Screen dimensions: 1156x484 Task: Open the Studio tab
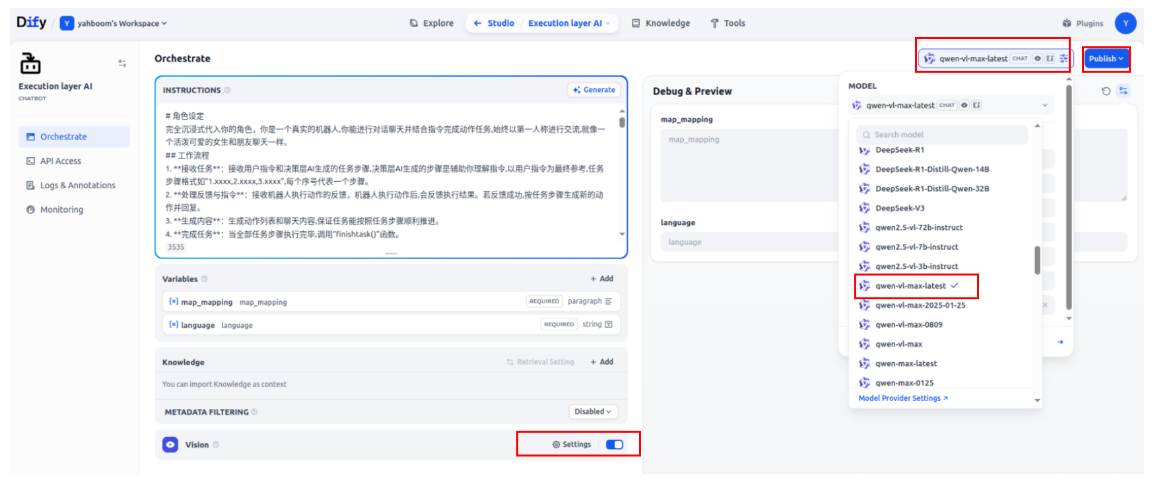(494, 23)
